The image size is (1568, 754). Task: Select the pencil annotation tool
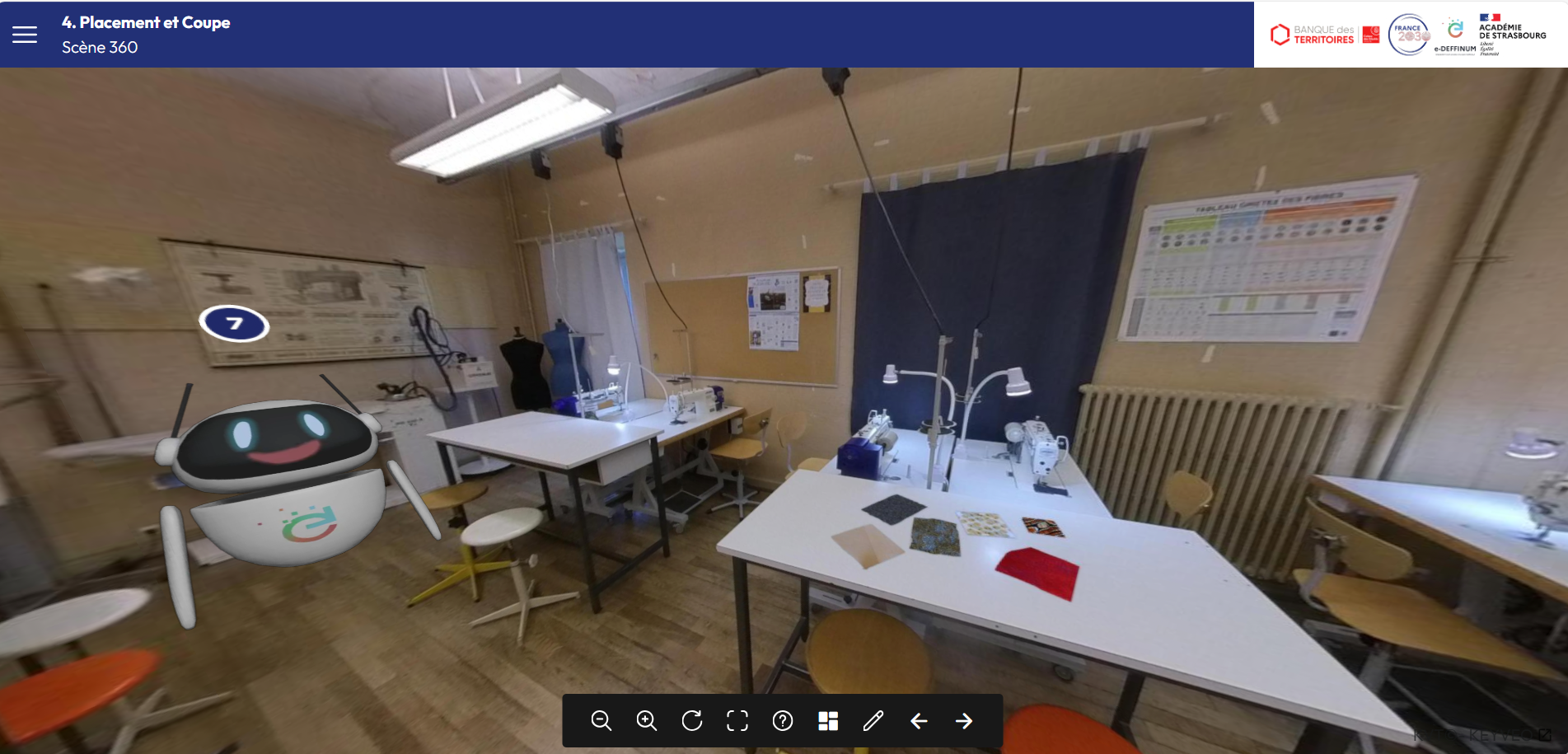[873, 721]
